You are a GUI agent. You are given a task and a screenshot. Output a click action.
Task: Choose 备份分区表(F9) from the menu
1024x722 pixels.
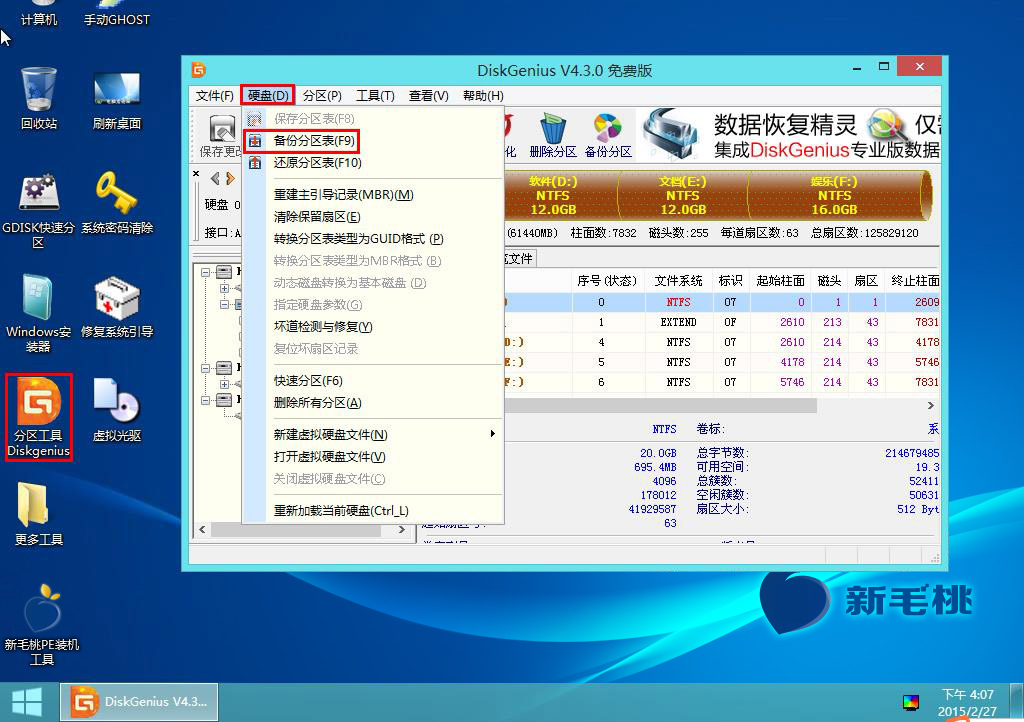click(x=373, y=141)
